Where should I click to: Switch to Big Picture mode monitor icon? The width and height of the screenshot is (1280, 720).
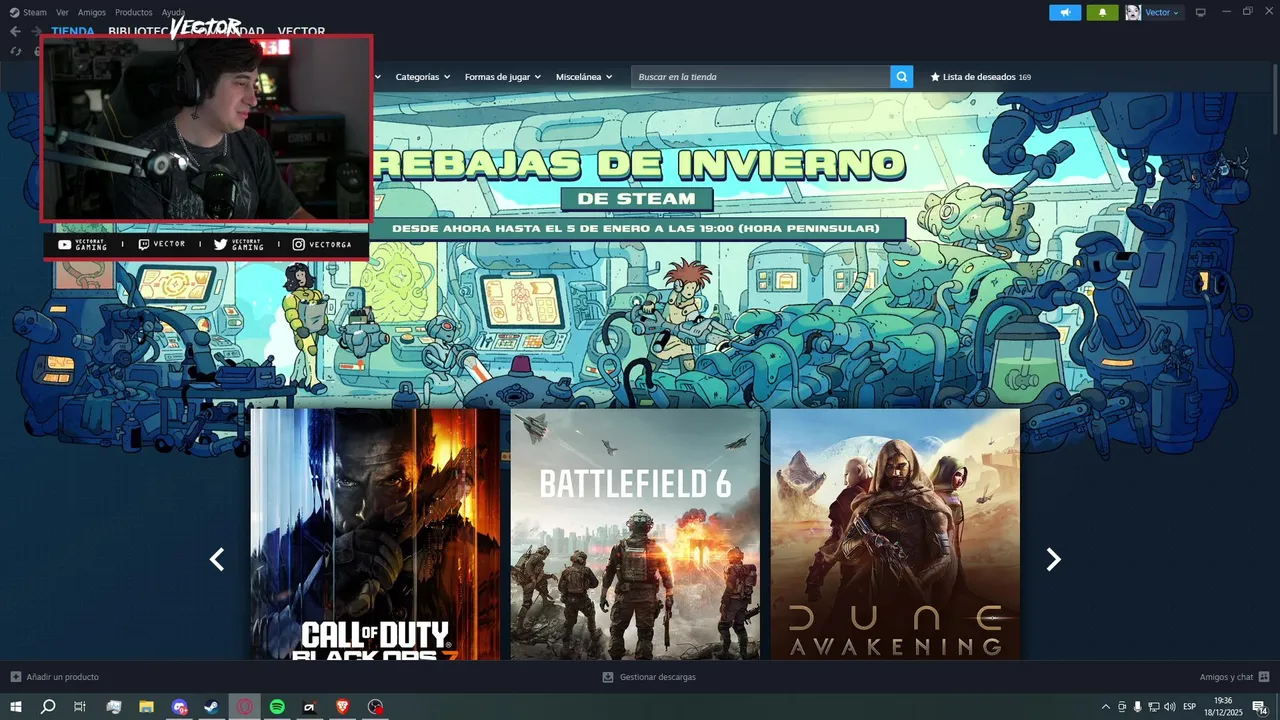(x=1201, y=13)
